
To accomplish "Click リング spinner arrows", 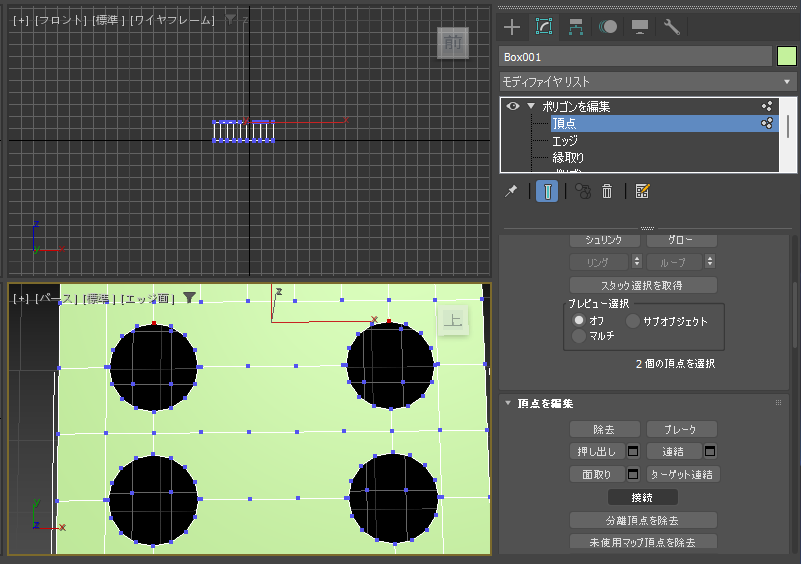I will [x=637, y=262].
